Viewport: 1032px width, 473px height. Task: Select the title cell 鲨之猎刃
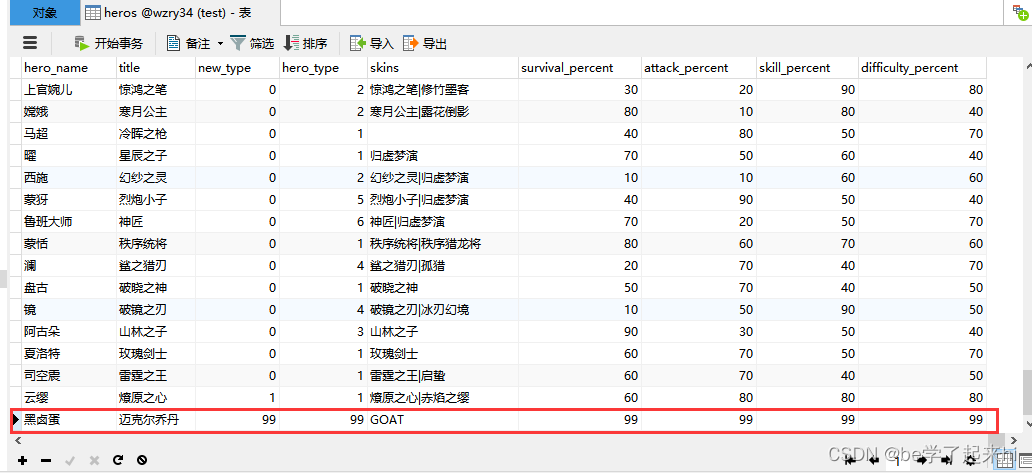[x=156, y=266]
